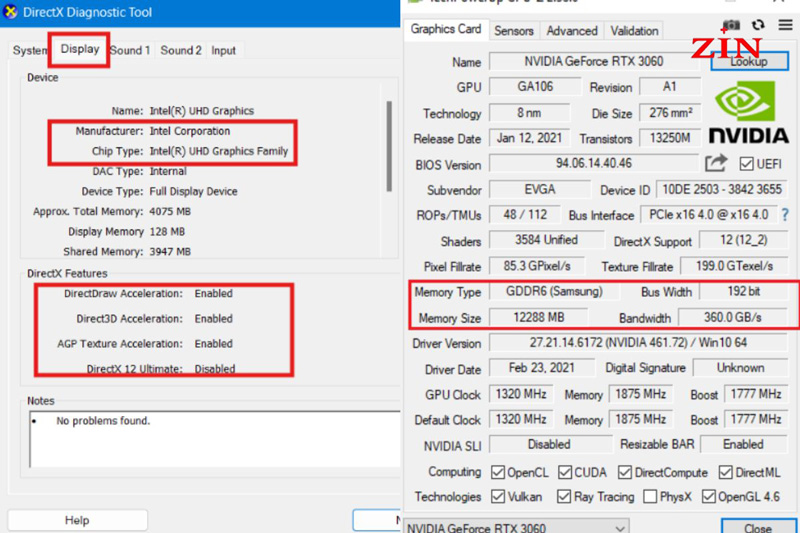This screenshot has width=800, height=533.
Task: Click the Driver Date field Feb 23, 2021
Action: 542,368
